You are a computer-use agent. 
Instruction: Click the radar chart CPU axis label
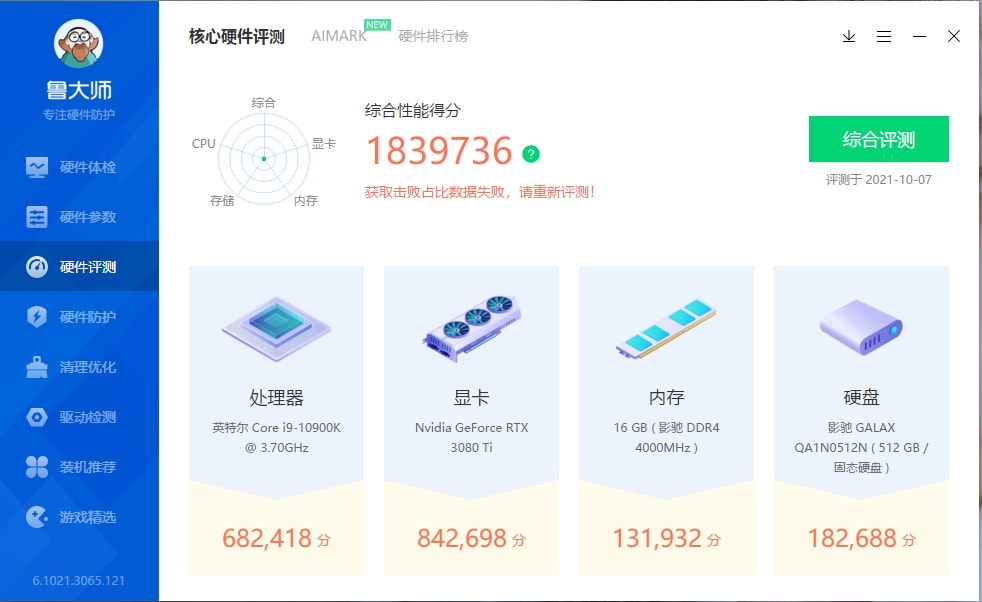click(x=203, y=143)
